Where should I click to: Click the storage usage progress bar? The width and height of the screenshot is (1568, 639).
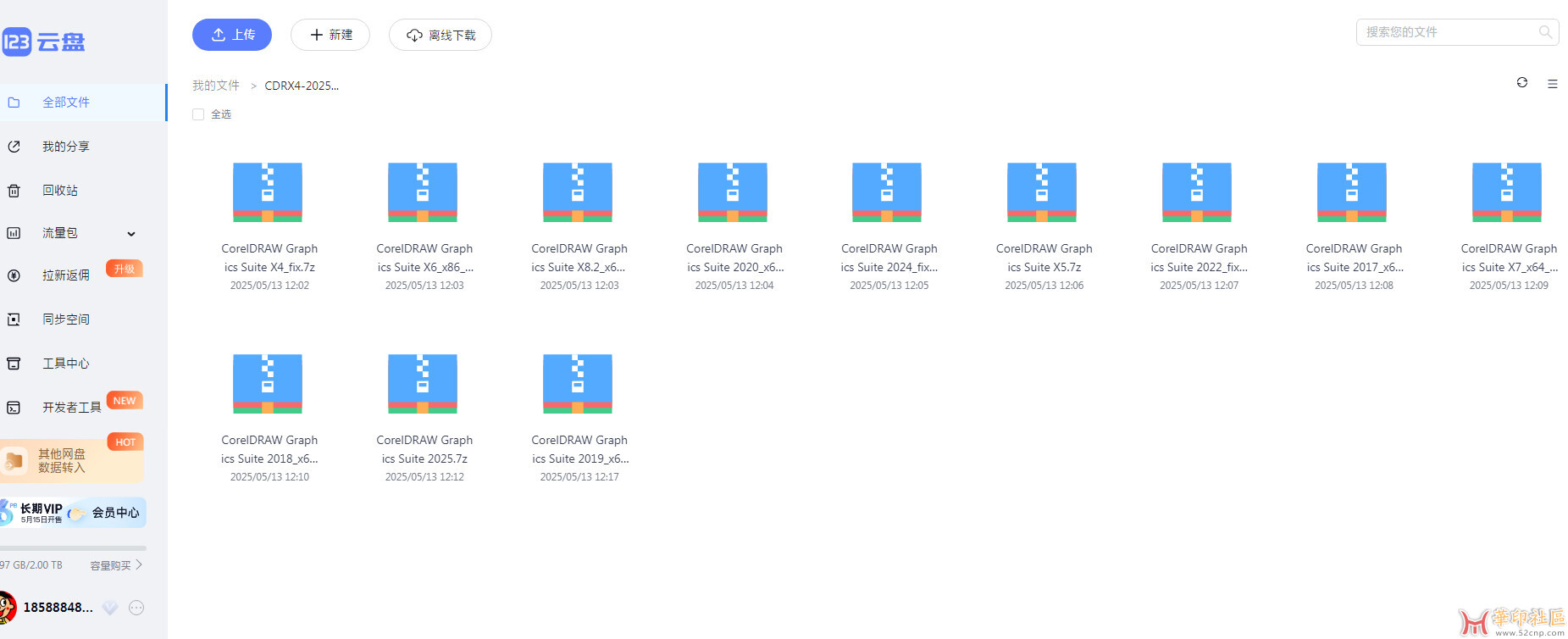[x=73, y=548]
